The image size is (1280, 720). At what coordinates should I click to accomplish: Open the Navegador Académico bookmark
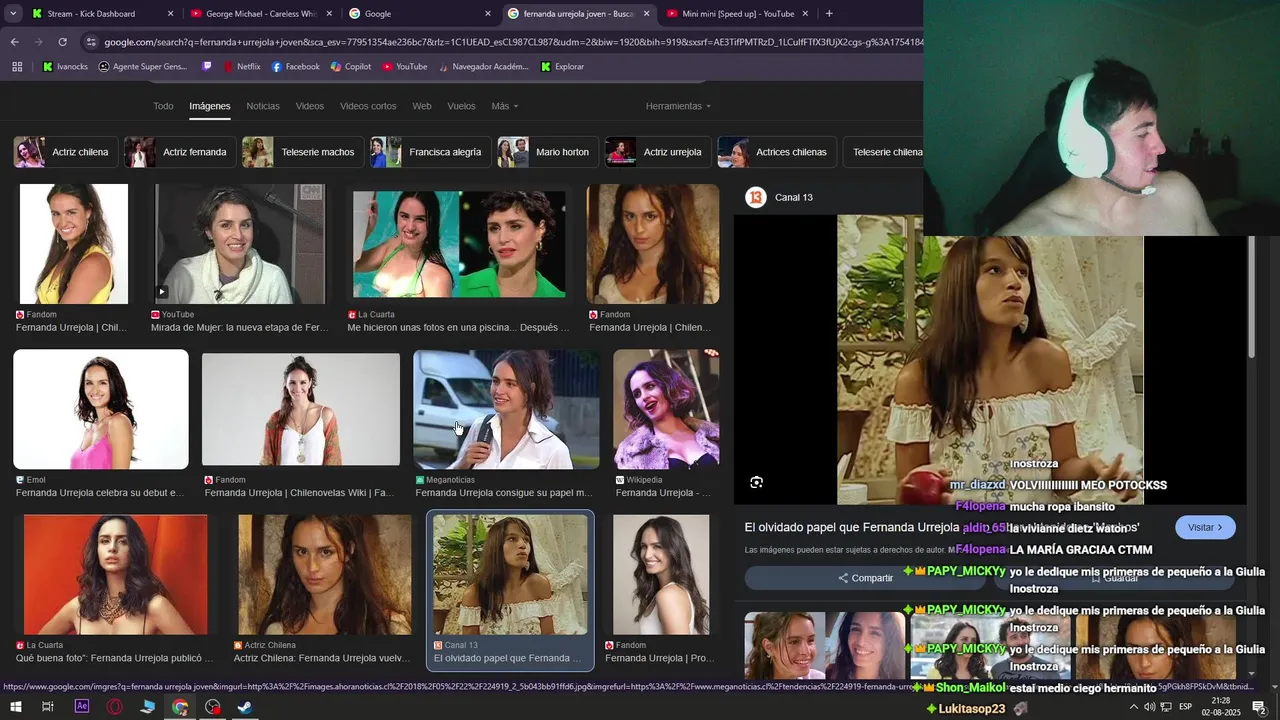(x=483, y=67)
